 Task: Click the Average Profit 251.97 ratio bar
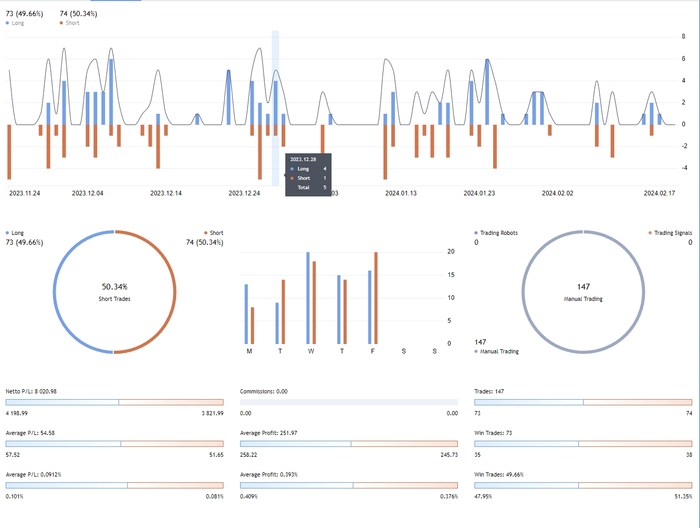click(x=351, y=442)
